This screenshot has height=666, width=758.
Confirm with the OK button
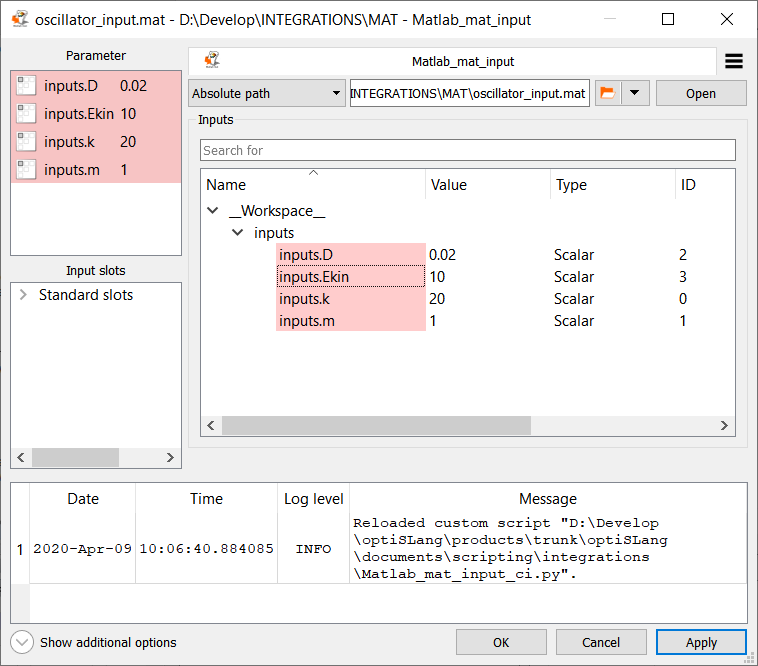(x=501, y=642)
